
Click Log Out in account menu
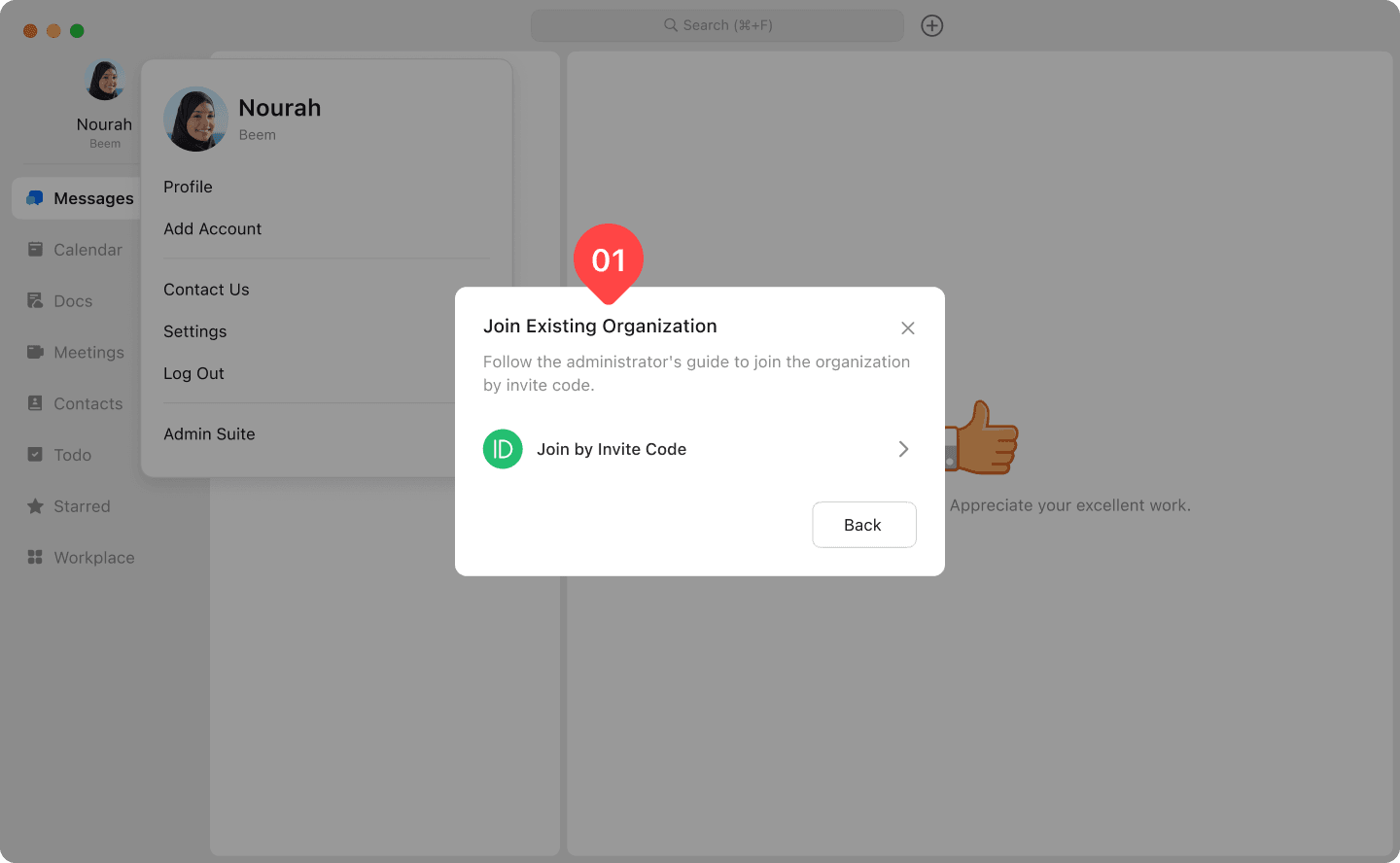point(193,373)
